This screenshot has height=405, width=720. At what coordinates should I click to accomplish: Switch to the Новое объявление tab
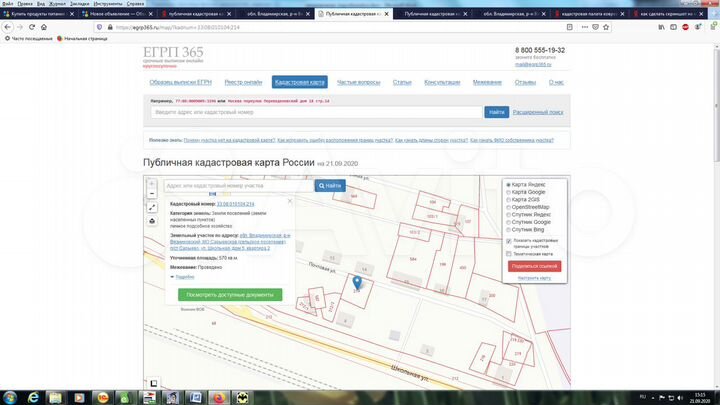pyautogui.click(x=118, y=14)
